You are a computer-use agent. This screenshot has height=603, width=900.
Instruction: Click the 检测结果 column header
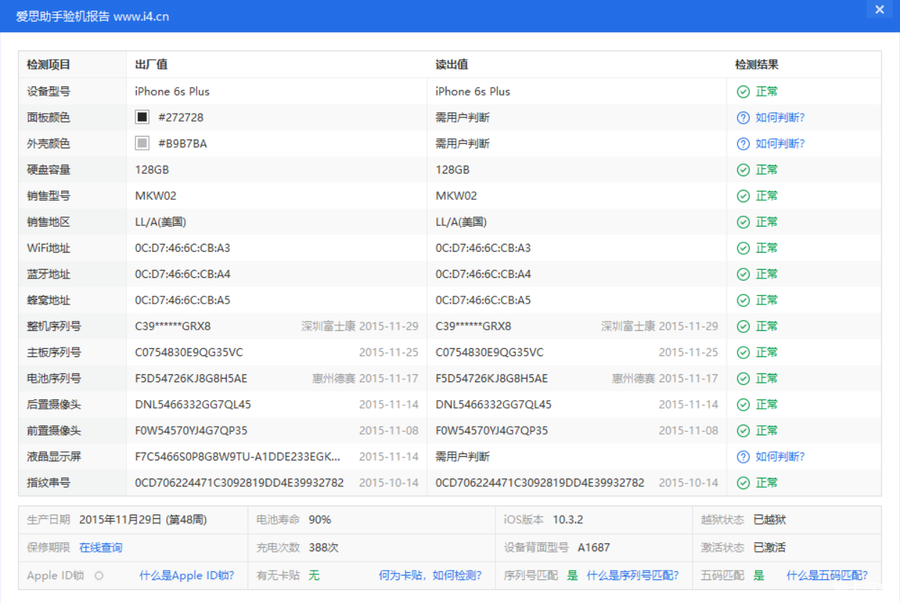[757, 64]
